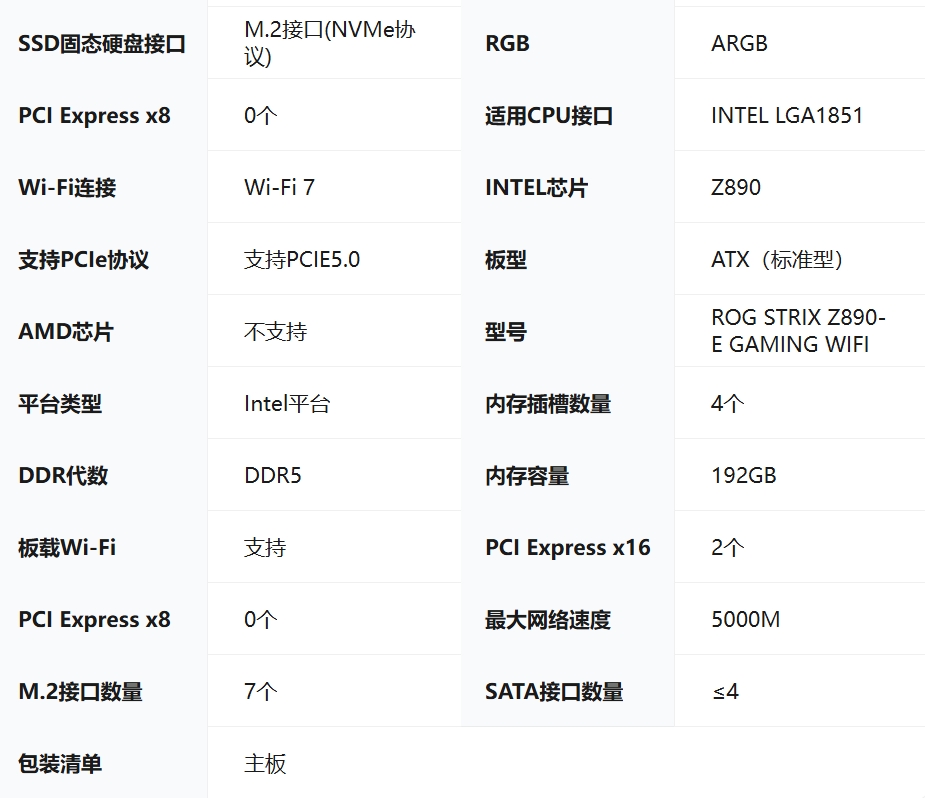Select the INTEL芯片 label
This screenshot has height=798, width=925.
pos(536,188)
